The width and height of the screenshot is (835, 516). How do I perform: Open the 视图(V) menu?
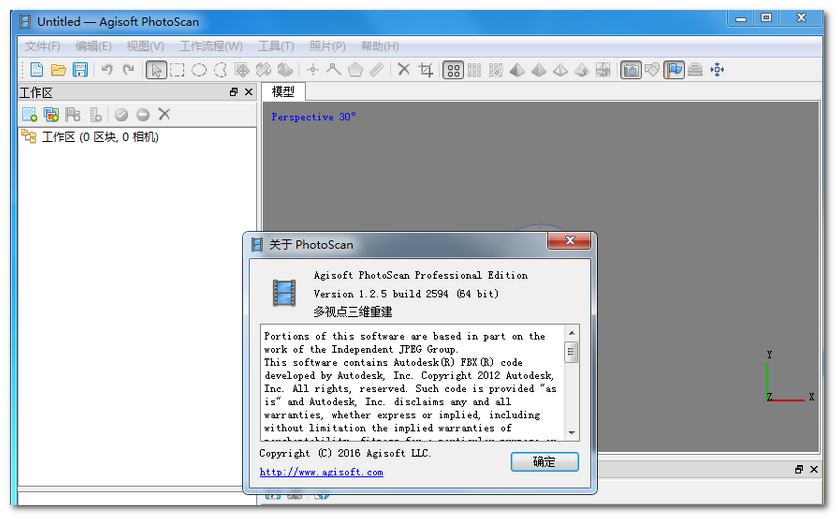(x=145, y=46)
